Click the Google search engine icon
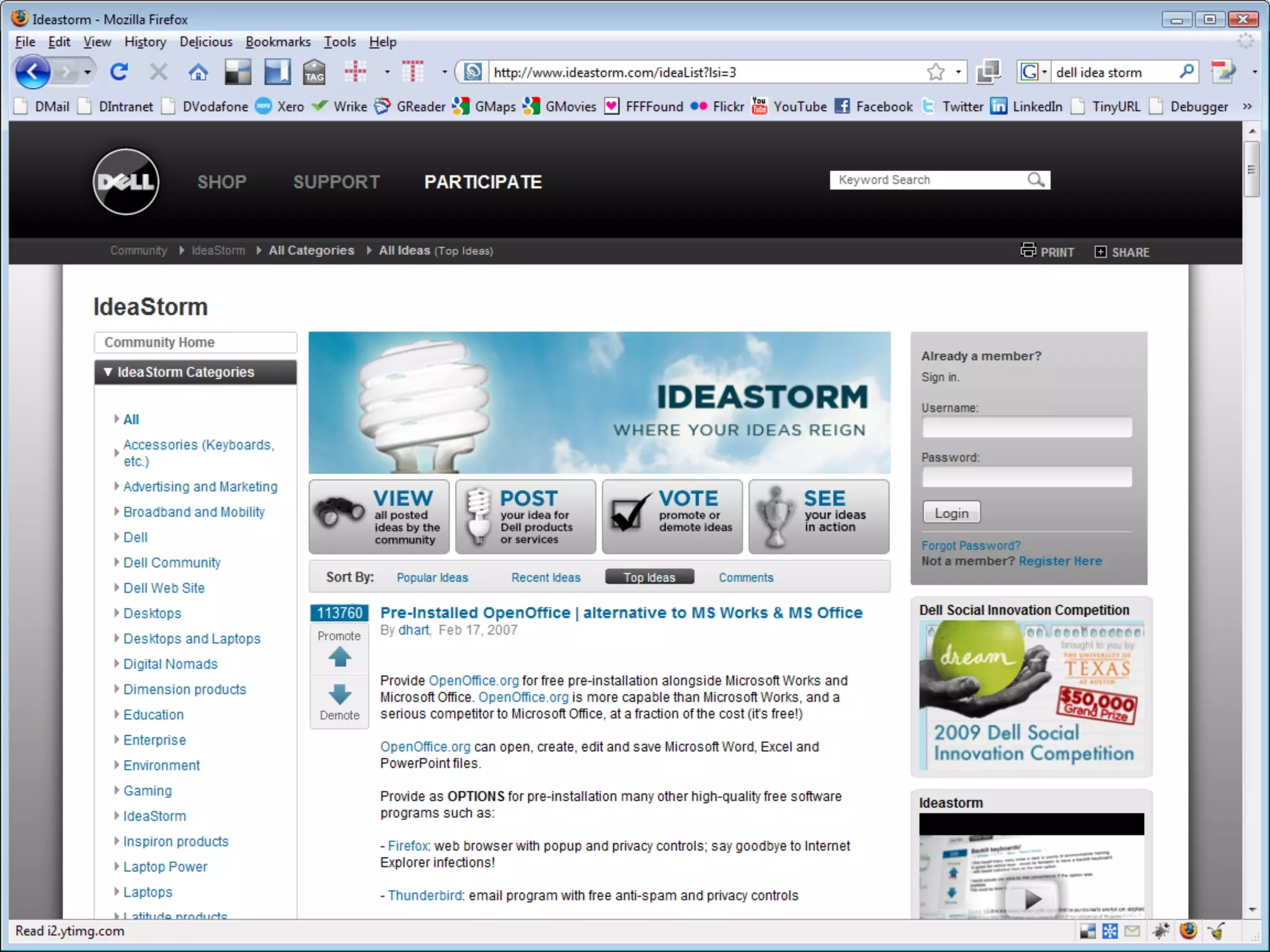This screenshot has width=1270, height=952. [1029, 73]
